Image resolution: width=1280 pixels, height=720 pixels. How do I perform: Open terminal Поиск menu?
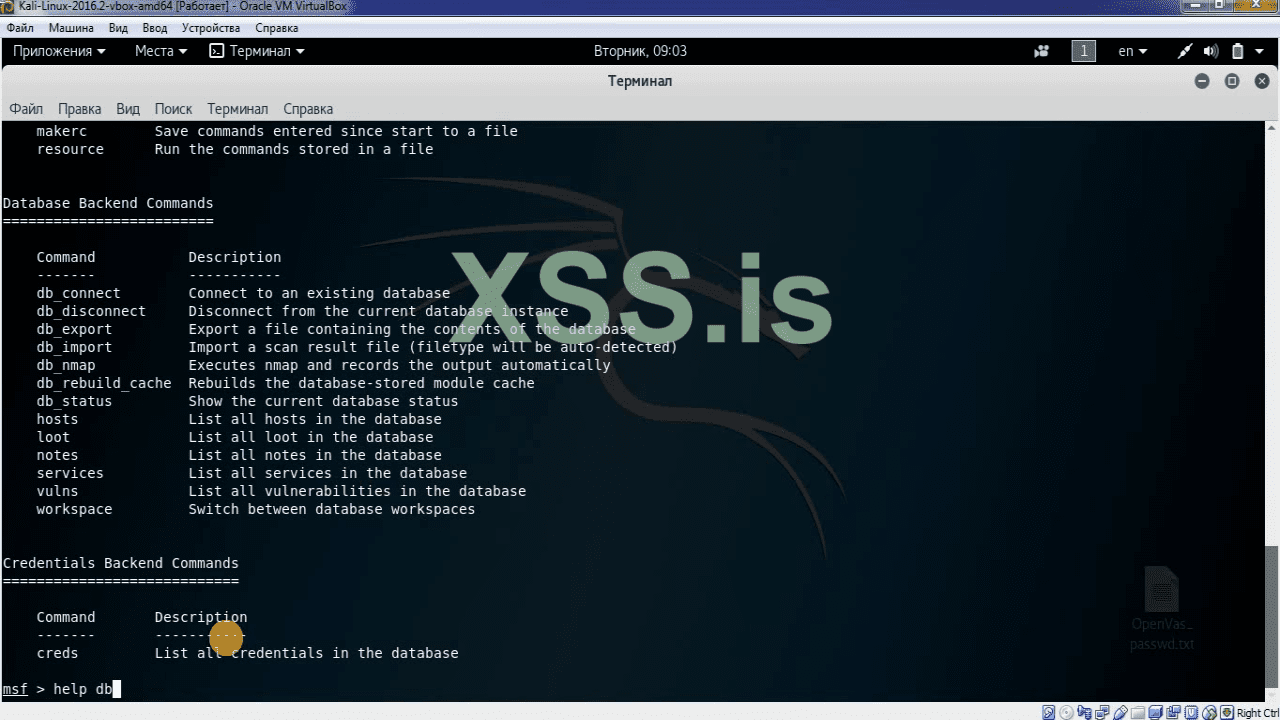click(173, 109)
